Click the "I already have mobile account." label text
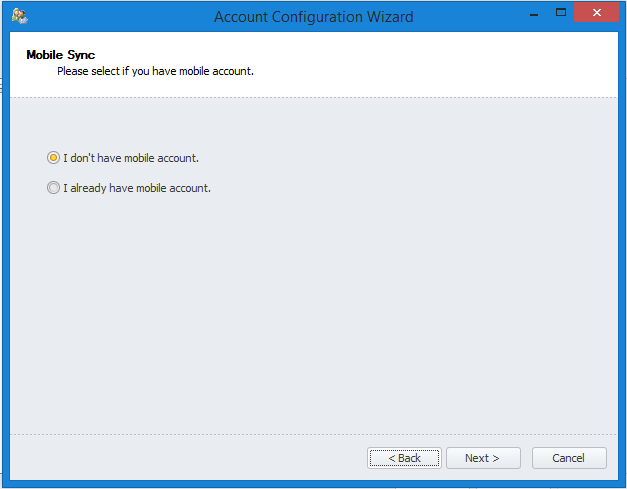Image resolution: width=627 pixels, height=489 pixels. (x=137, y=188)
